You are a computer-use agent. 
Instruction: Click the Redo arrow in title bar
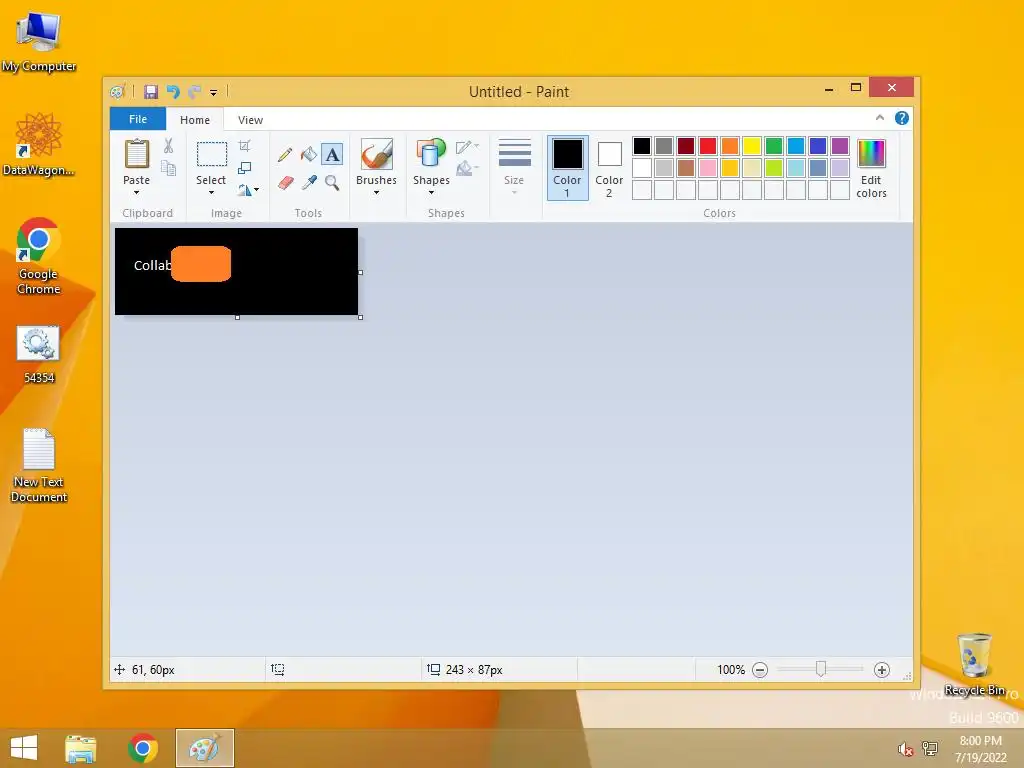(195, 92)
